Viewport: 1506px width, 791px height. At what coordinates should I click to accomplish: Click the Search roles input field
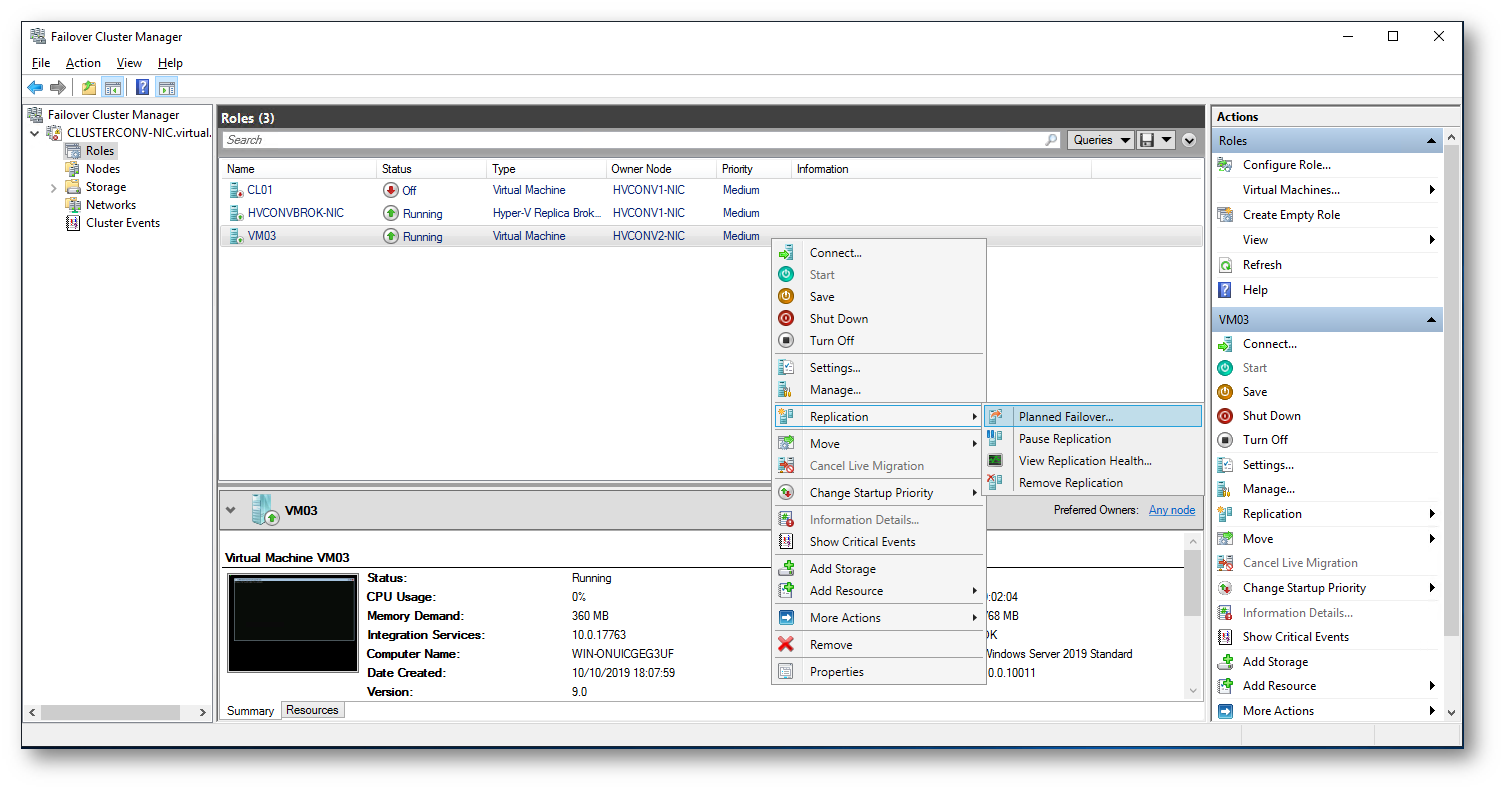click(x=641, y=140)
